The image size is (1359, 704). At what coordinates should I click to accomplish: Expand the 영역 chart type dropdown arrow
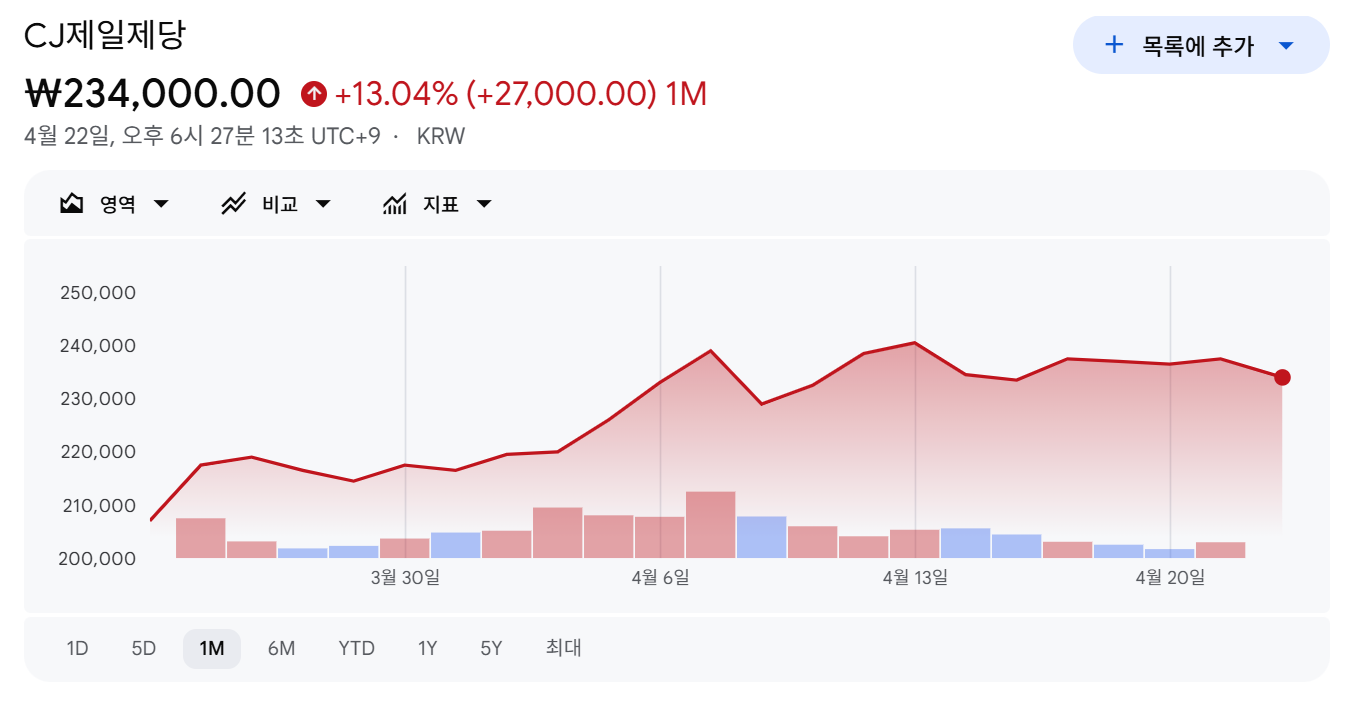tap(160, 204)
